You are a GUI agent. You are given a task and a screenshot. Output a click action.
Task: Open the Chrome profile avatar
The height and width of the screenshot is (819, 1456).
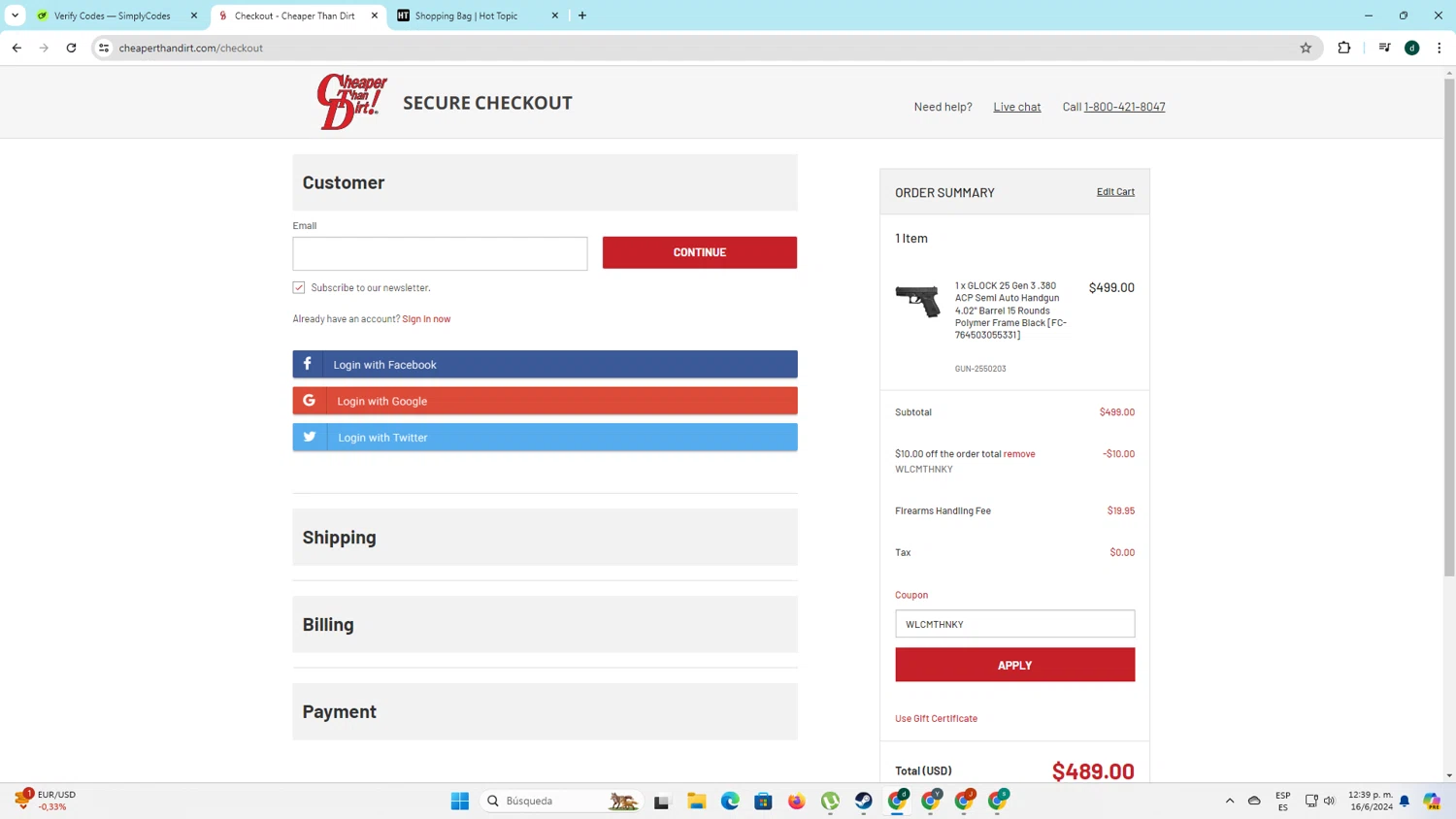click(x=1412, y=48)
